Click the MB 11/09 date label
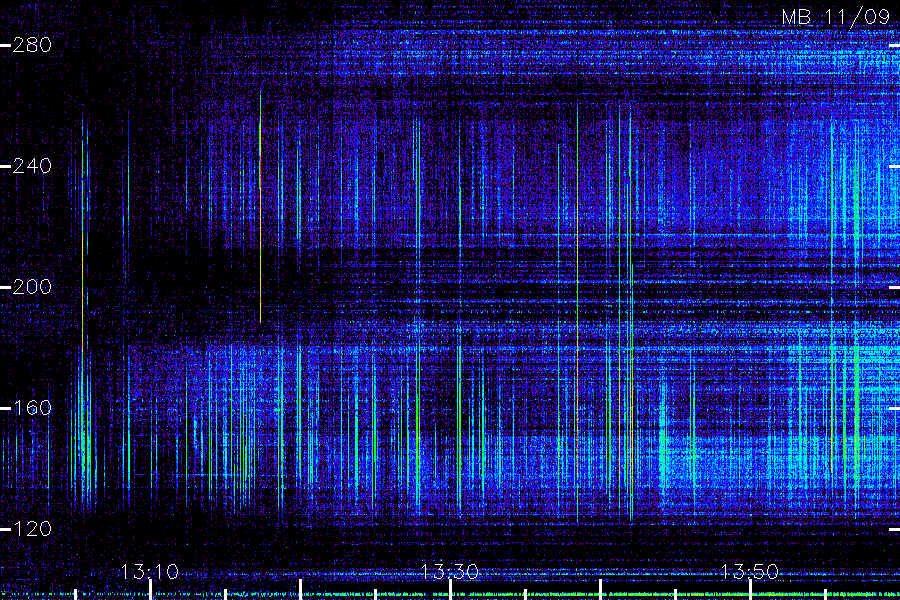This screenshot has width=900, height=600. [x=835, y=17]
